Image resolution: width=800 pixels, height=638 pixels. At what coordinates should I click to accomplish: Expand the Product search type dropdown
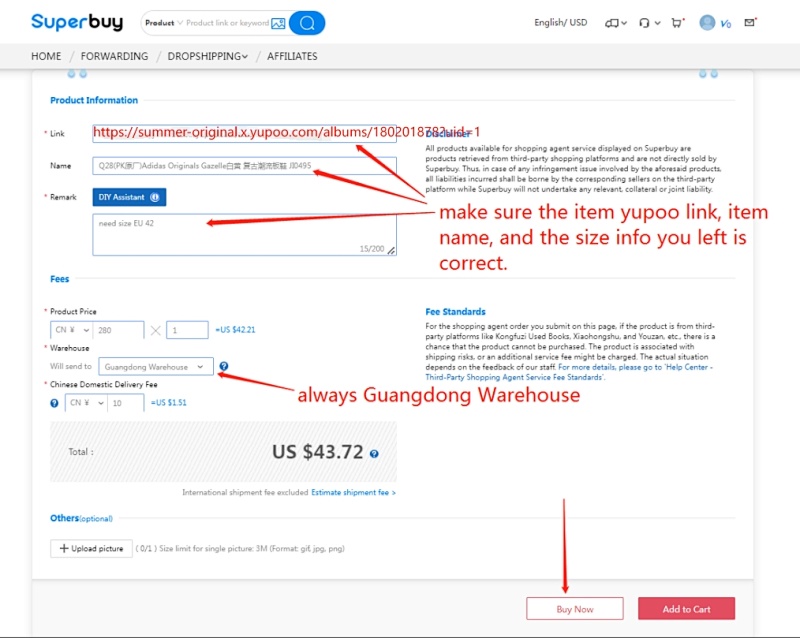[x=164, y=23]
